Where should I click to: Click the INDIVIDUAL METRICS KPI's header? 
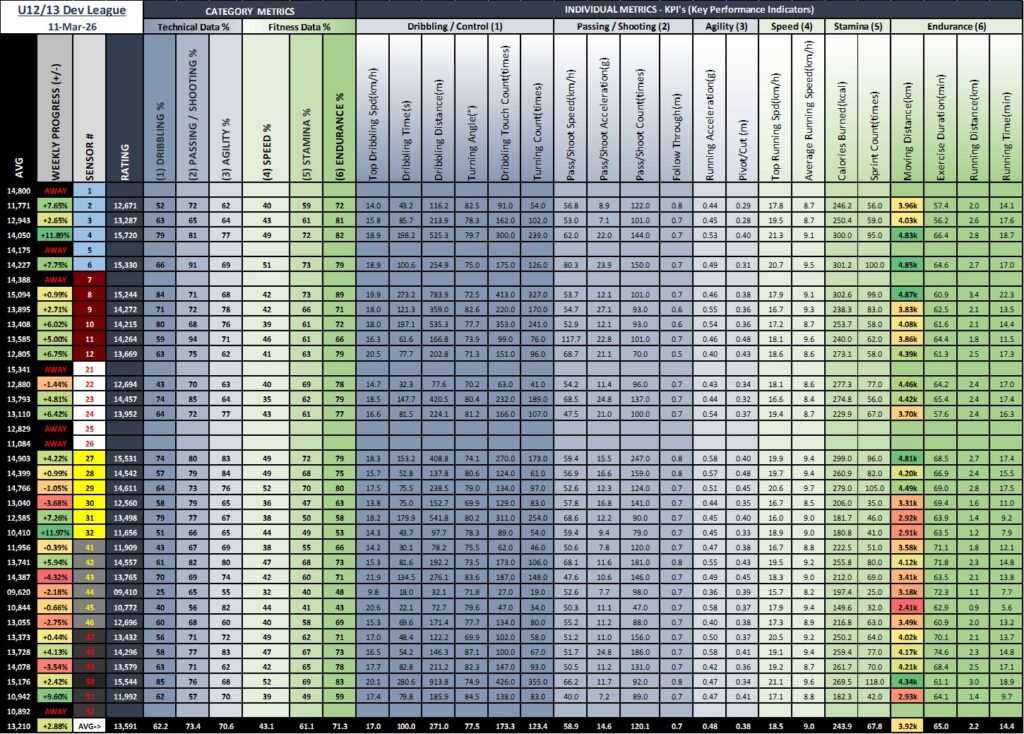coord(689,9)
